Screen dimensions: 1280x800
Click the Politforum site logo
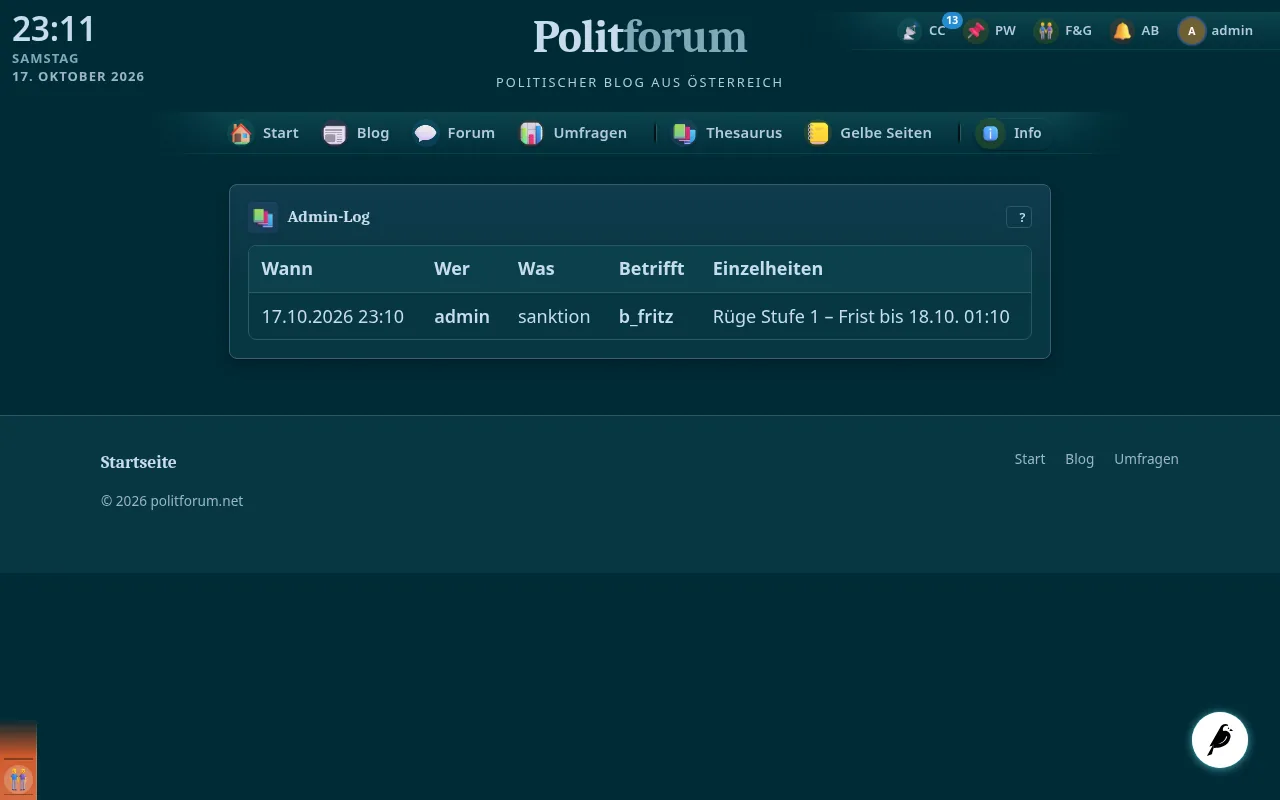pos(640,37)
